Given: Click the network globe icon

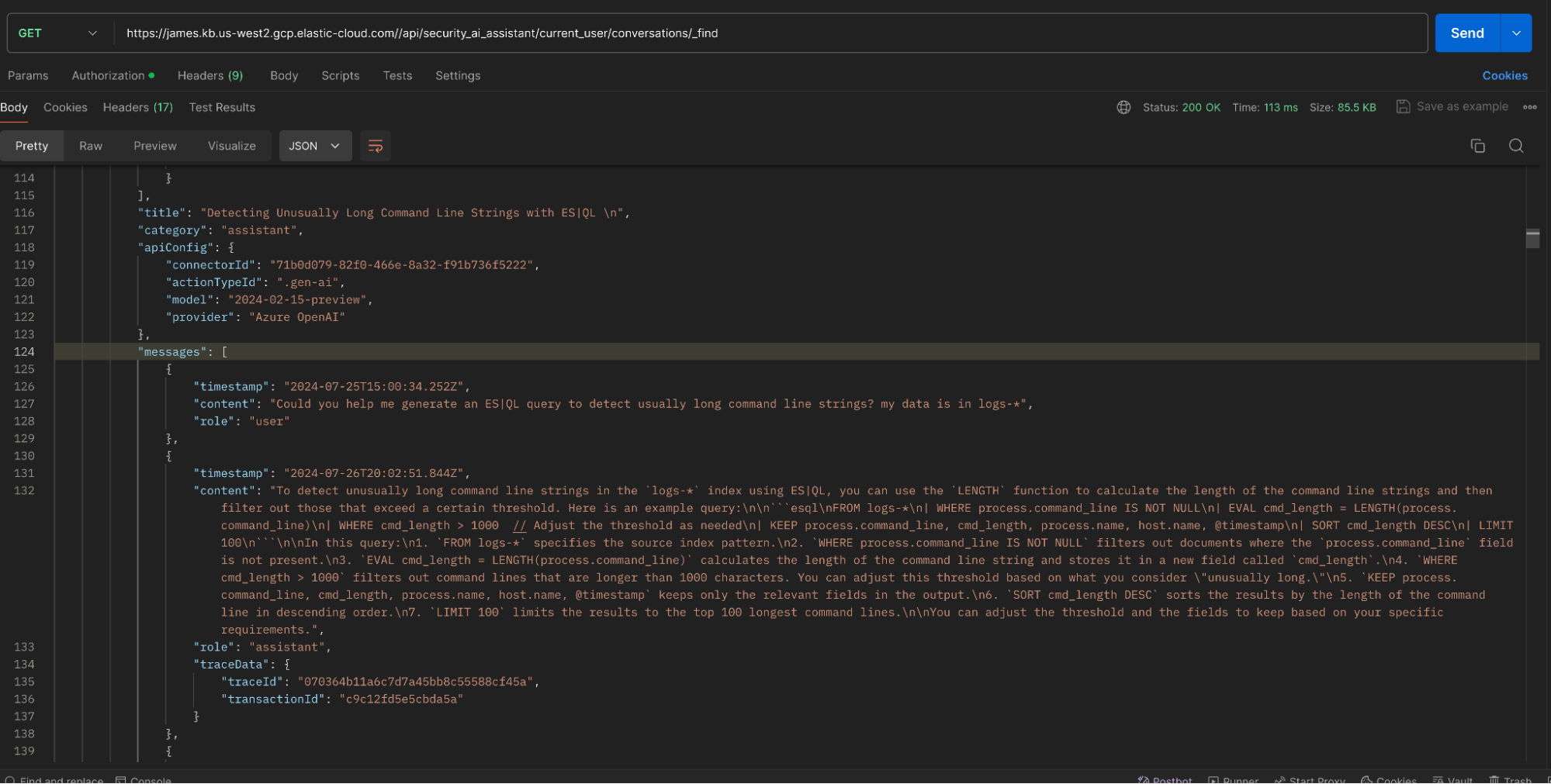Looking at the screenshot, I should (x=1123, y=107).
